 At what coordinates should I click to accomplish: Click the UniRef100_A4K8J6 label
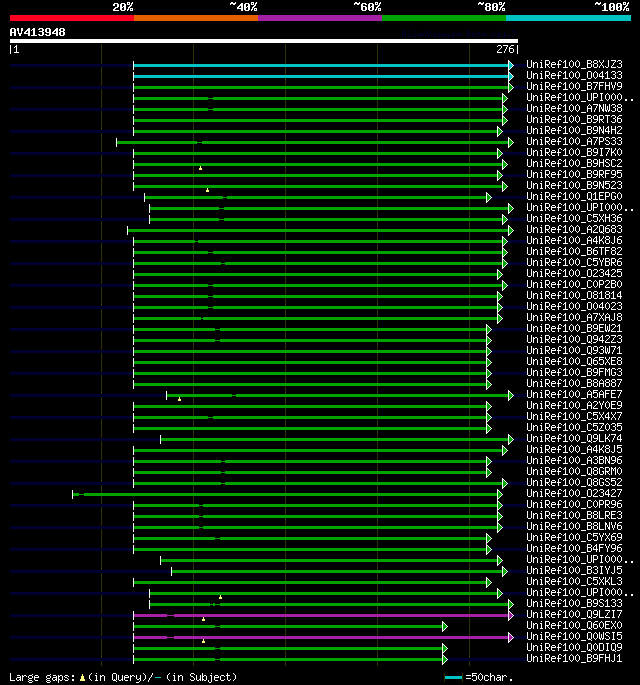coord(574,240)
